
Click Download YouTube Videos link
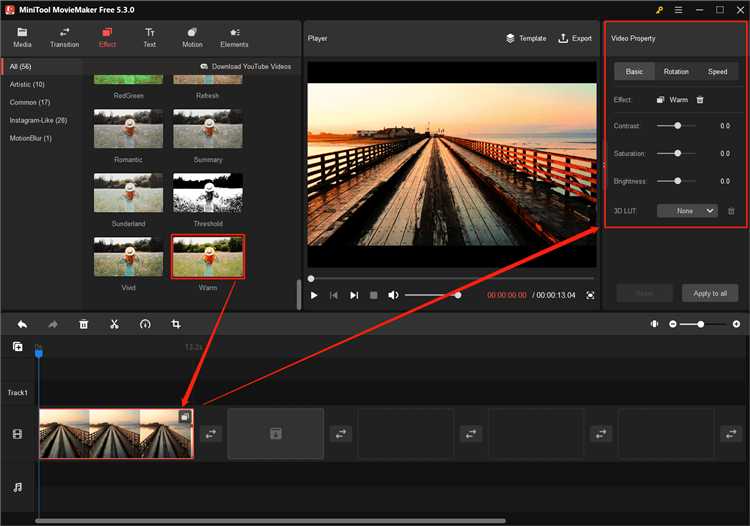(246, 66)
